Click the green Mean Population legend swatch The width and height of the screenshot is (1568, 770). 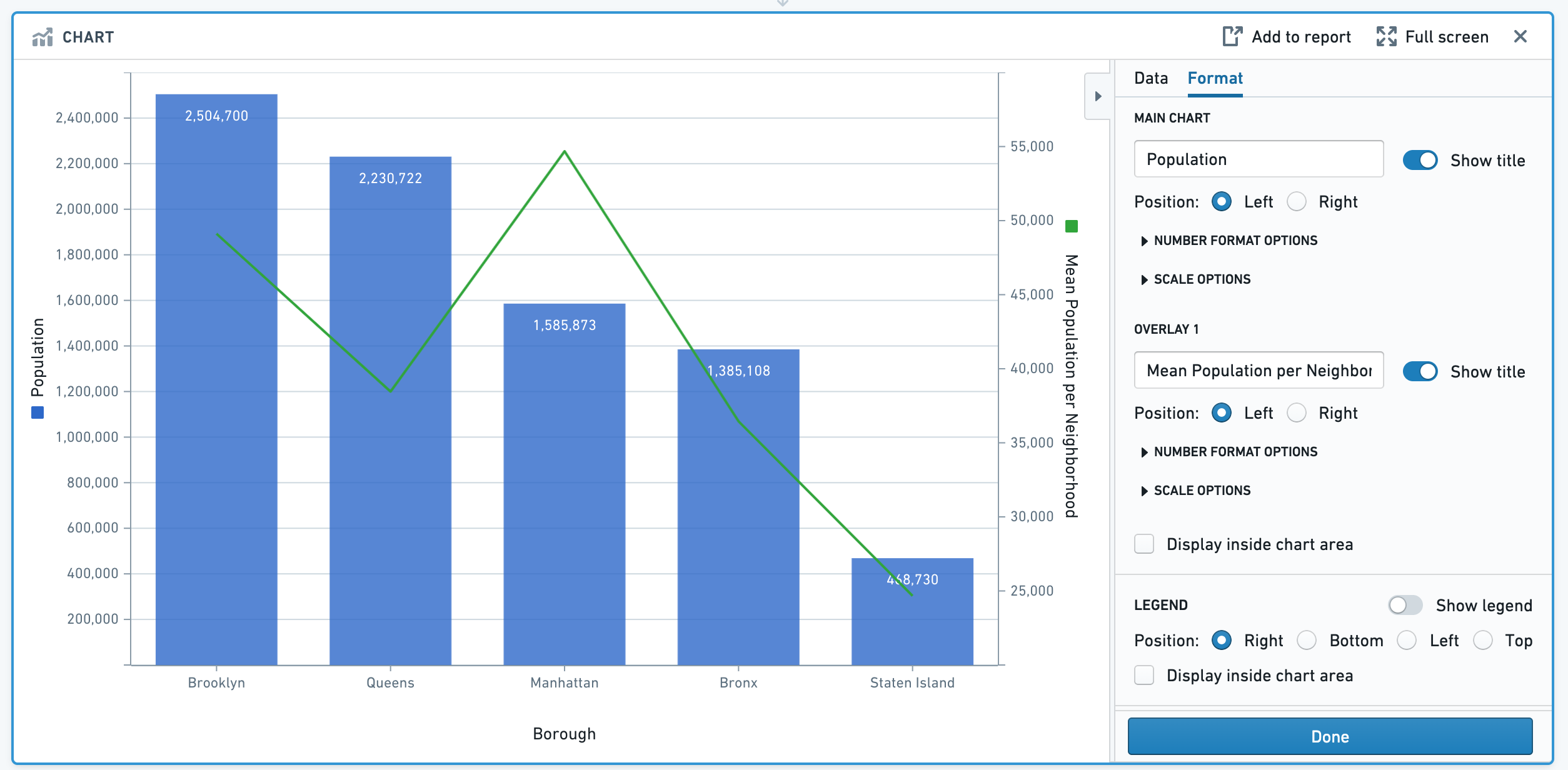tap(1072, 226)
